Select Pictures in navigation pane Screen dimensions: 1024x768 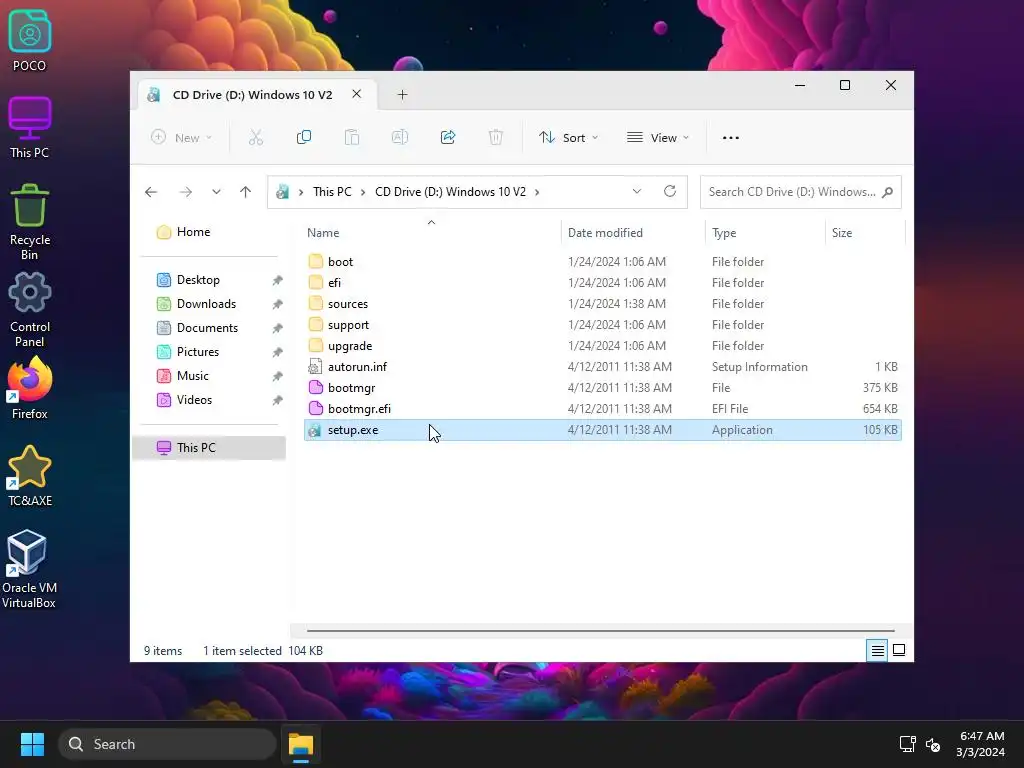tap(209, 351)
